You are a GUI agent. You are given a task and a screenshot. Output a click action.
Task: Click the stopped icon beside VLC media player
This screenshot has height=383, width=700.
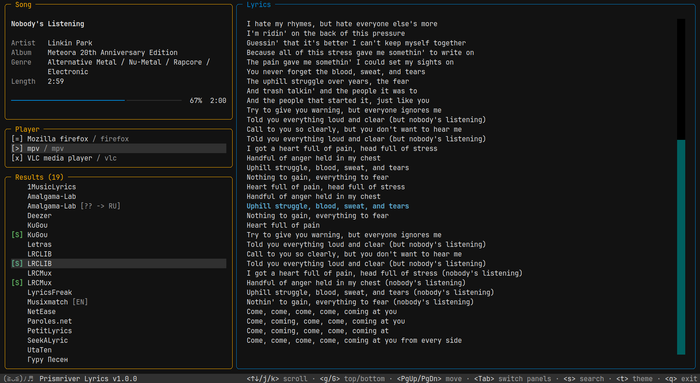point(17,158)
